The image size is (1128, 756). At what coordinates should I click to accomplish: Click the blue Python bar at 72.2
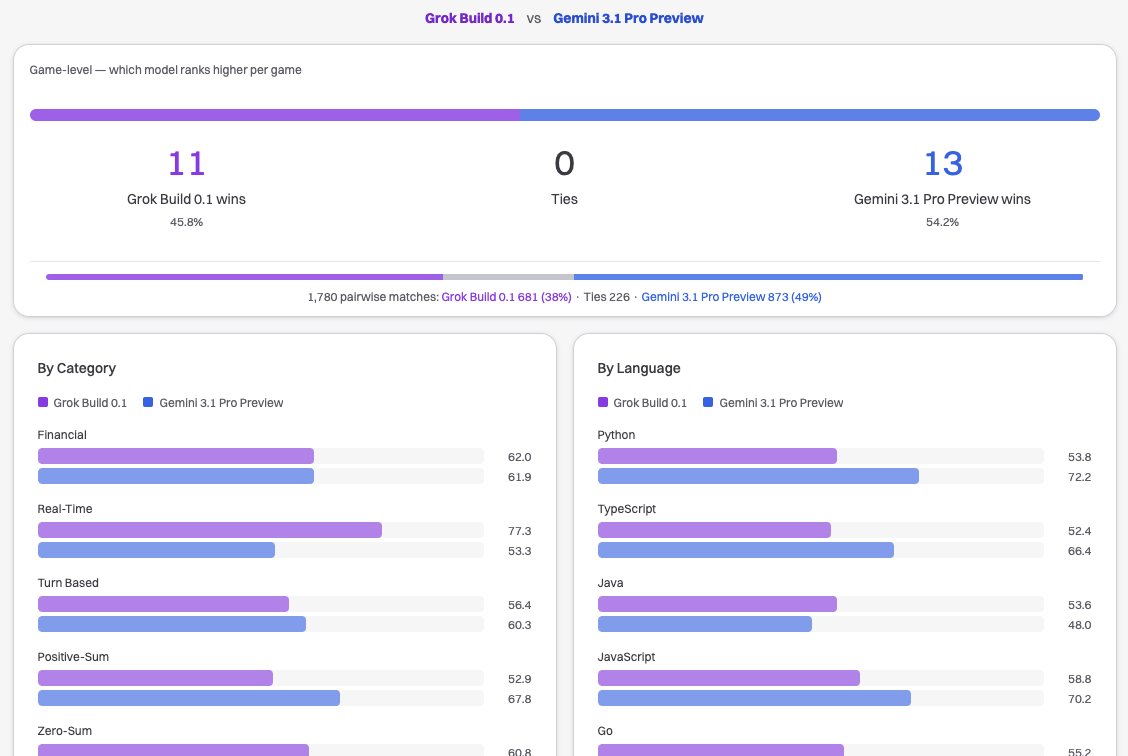point(758,476)
